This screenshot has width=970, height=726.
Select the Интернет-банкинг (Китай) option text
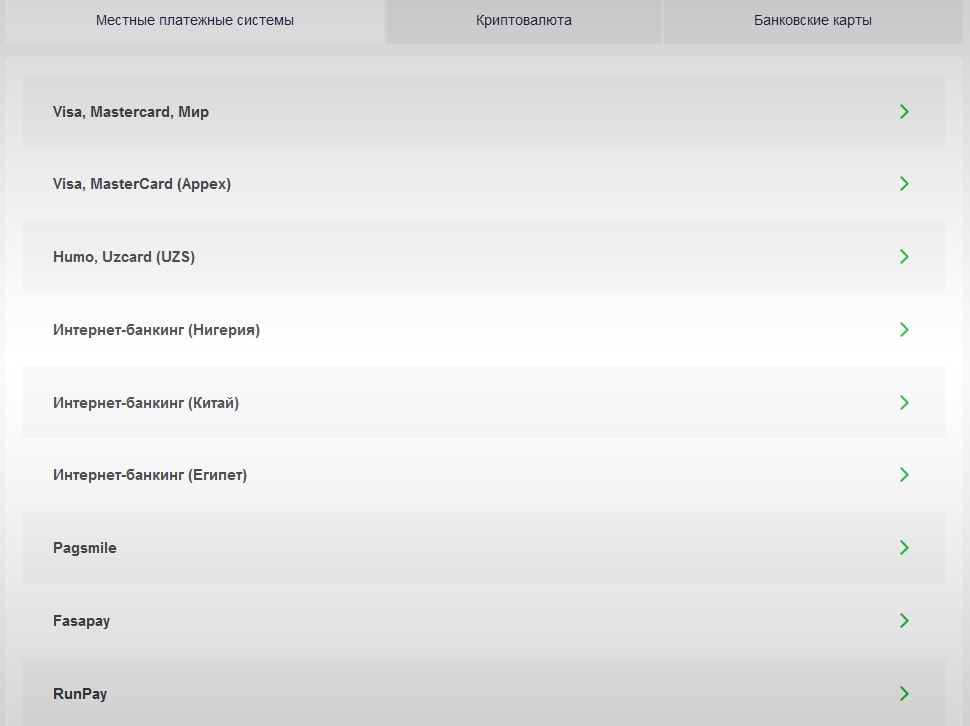146,403
